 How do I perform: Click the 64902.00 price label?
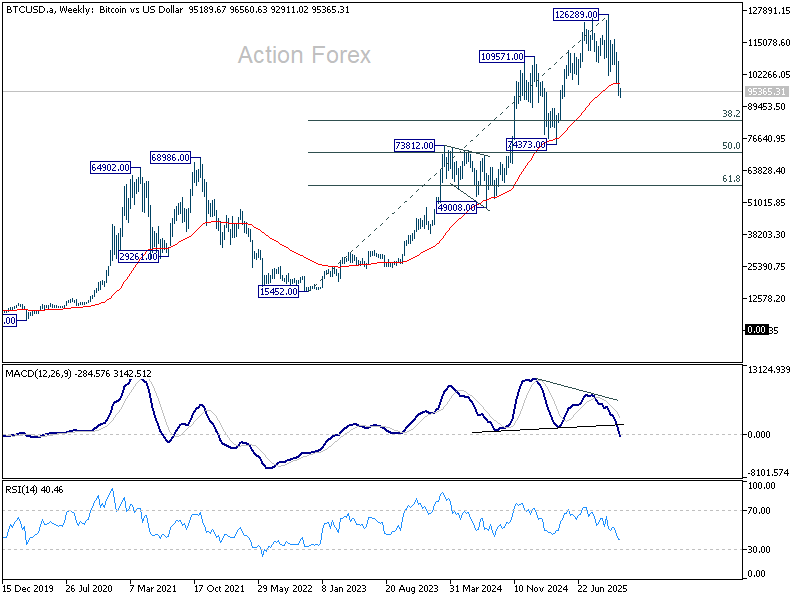pyautogui.click(x=110, y=167)
